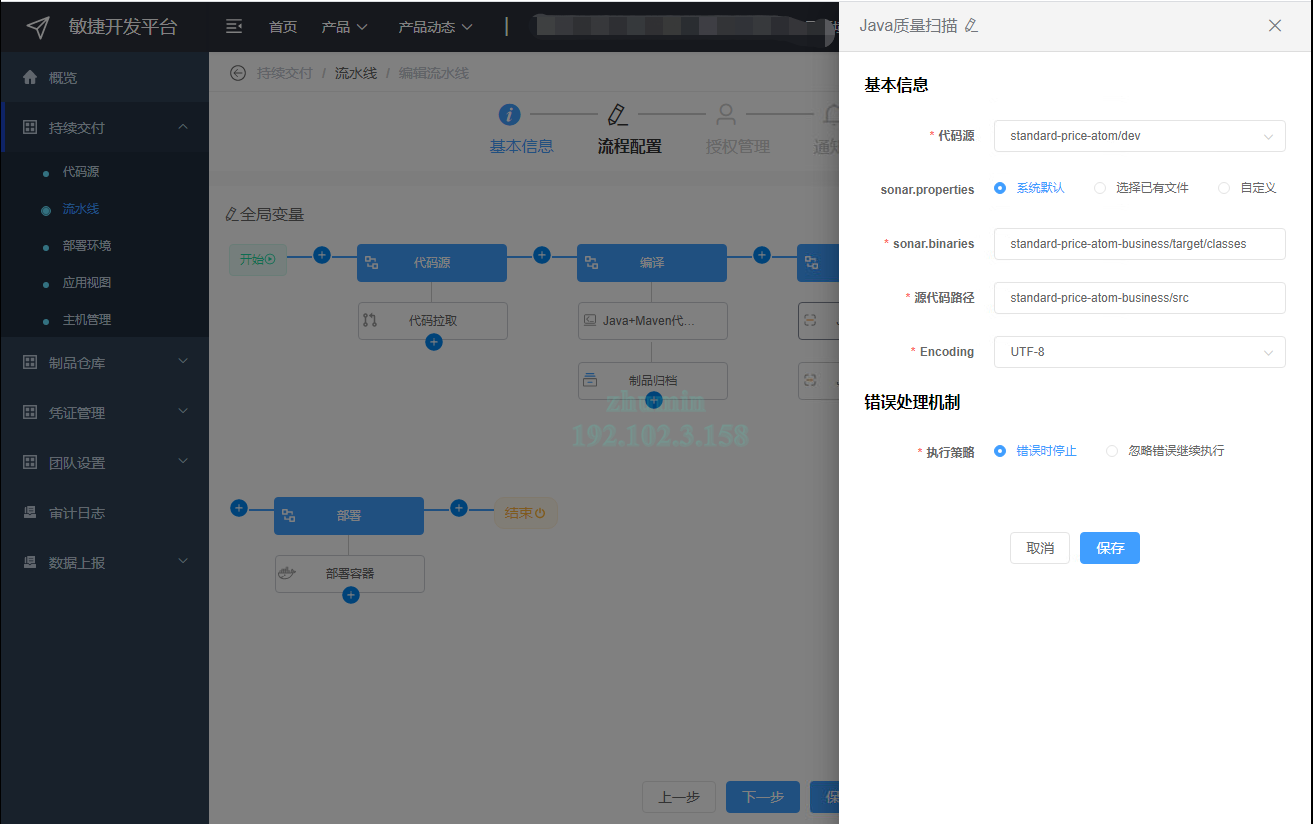Click the plus icon after 开始 node
The image size is (1316, 824).
pyautogui.click(x=322, y=255)
